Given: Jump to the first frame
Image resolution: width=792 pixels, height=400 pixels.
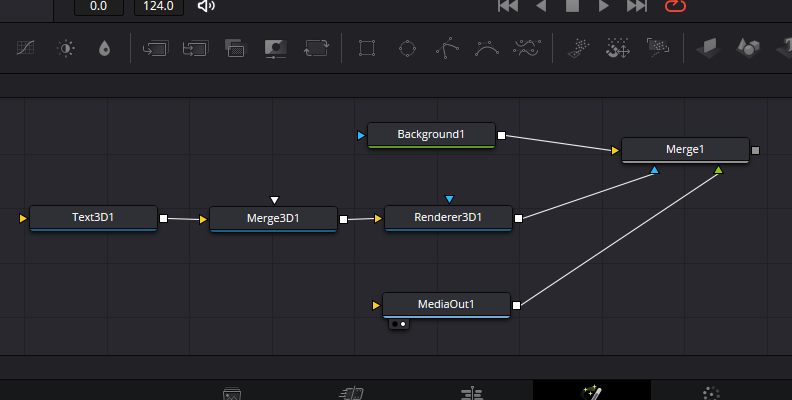Looking at the screenshot, I should (x=508, y=6).
